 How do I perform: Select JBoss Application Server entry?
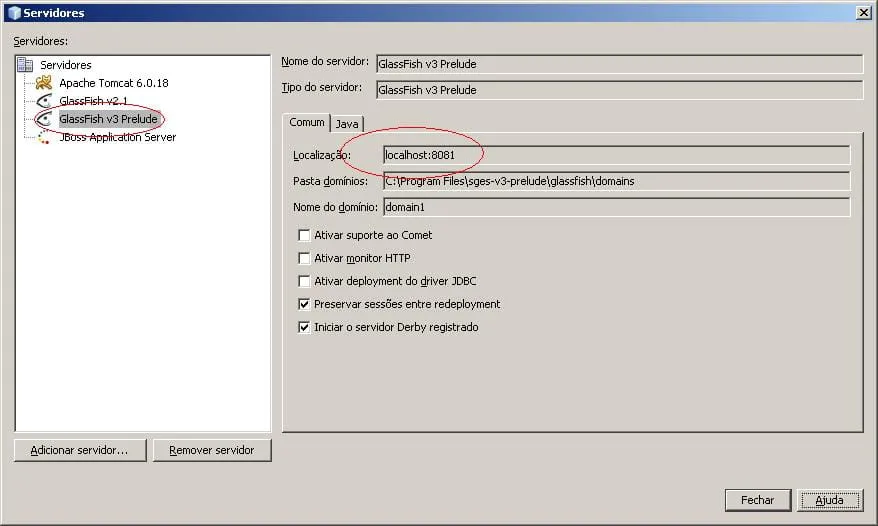pyautogui.click(x=118, y=137)
